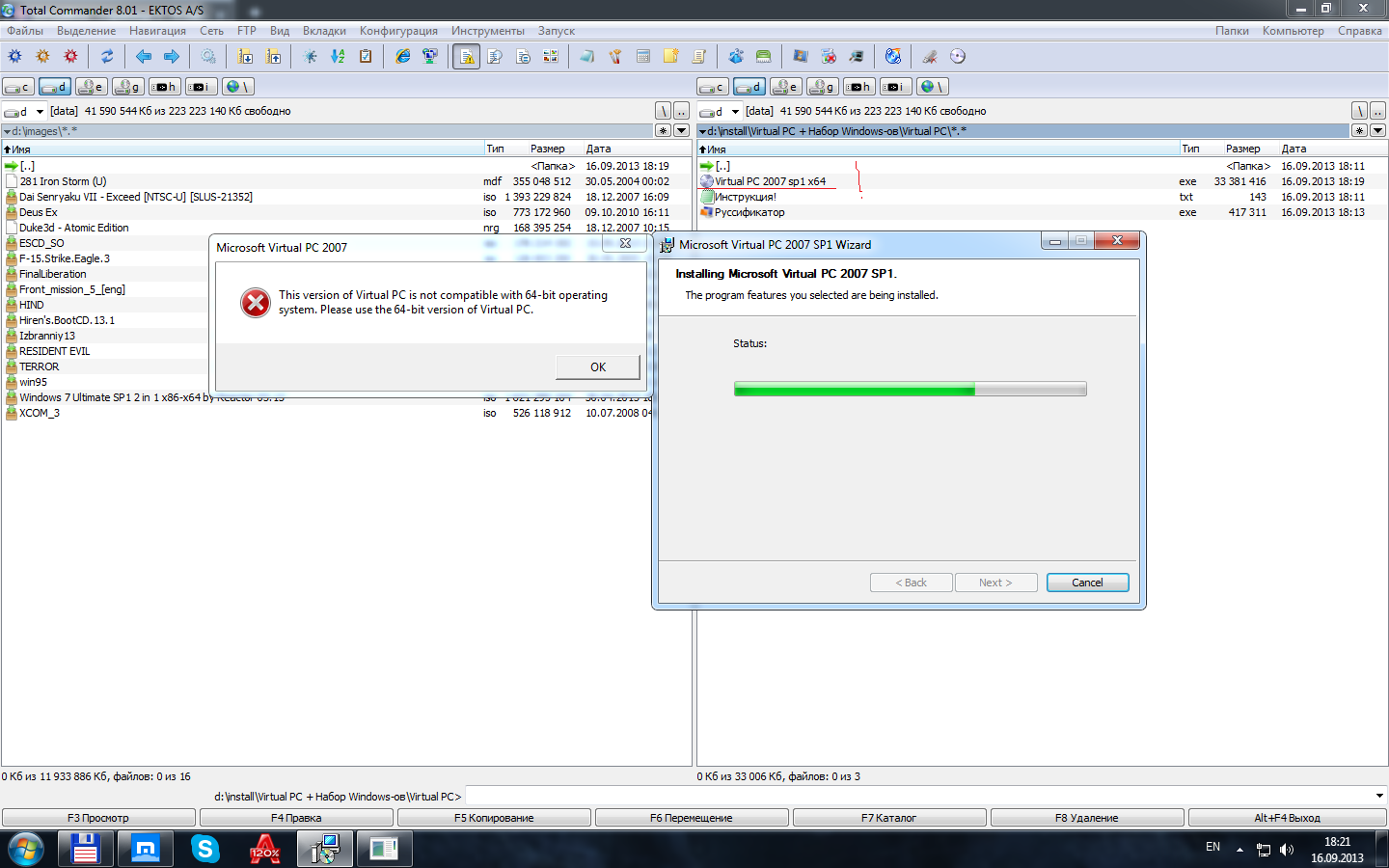Screen dimensions: 1389x868
Task: Click the A-Z sort toolbar icon
Action: 338,57
